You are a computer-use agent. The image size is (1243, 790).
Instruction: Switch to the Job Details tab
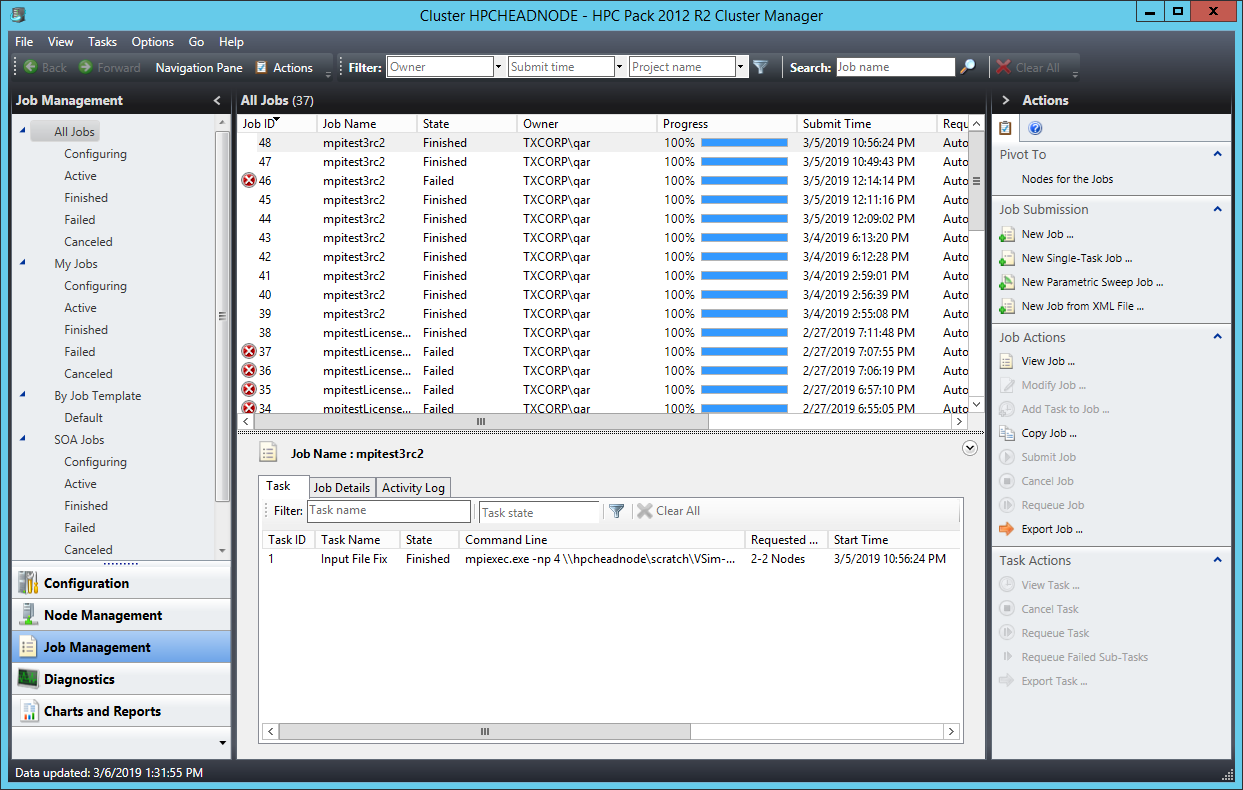click(341, 488)
